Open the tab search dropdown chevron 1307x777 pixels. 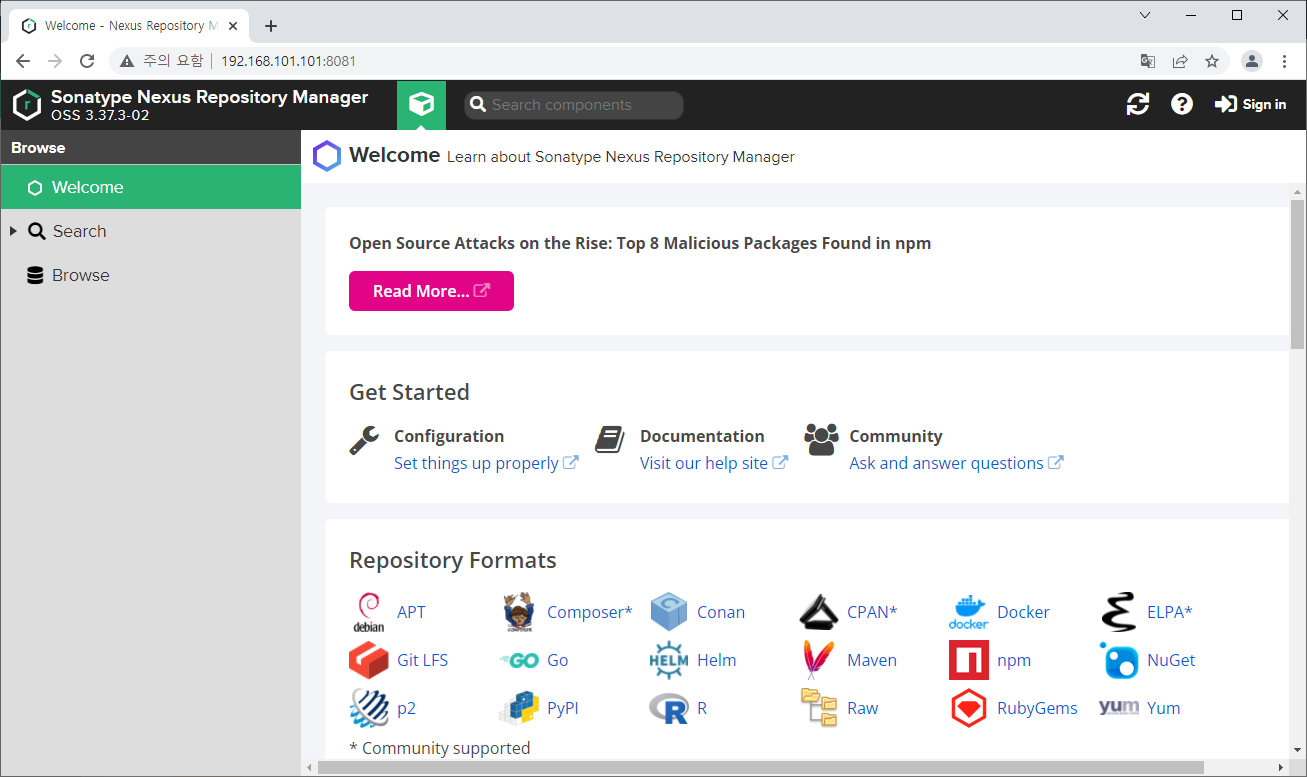coord(1146,15)
